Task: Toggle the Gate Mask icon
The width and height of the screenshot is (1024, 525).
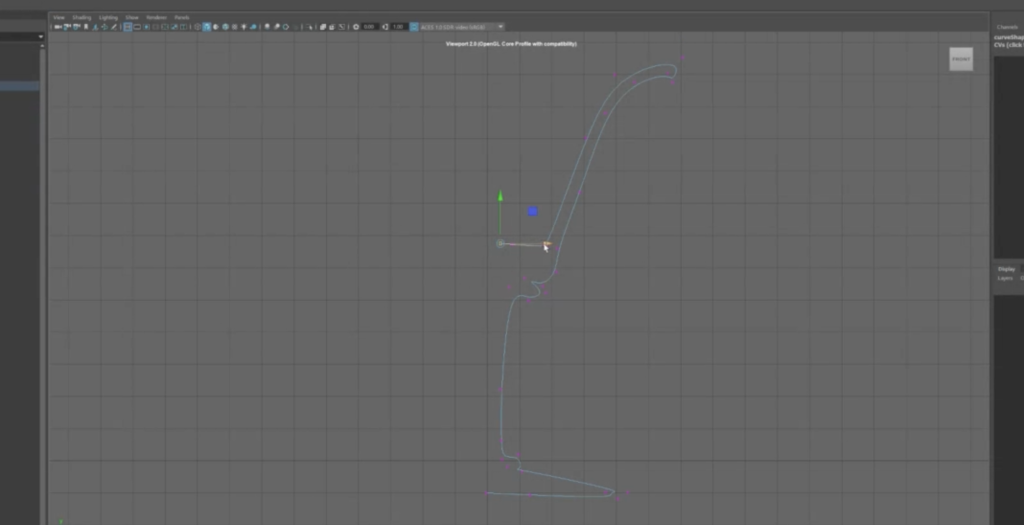Action: click(x=155, y=27)
